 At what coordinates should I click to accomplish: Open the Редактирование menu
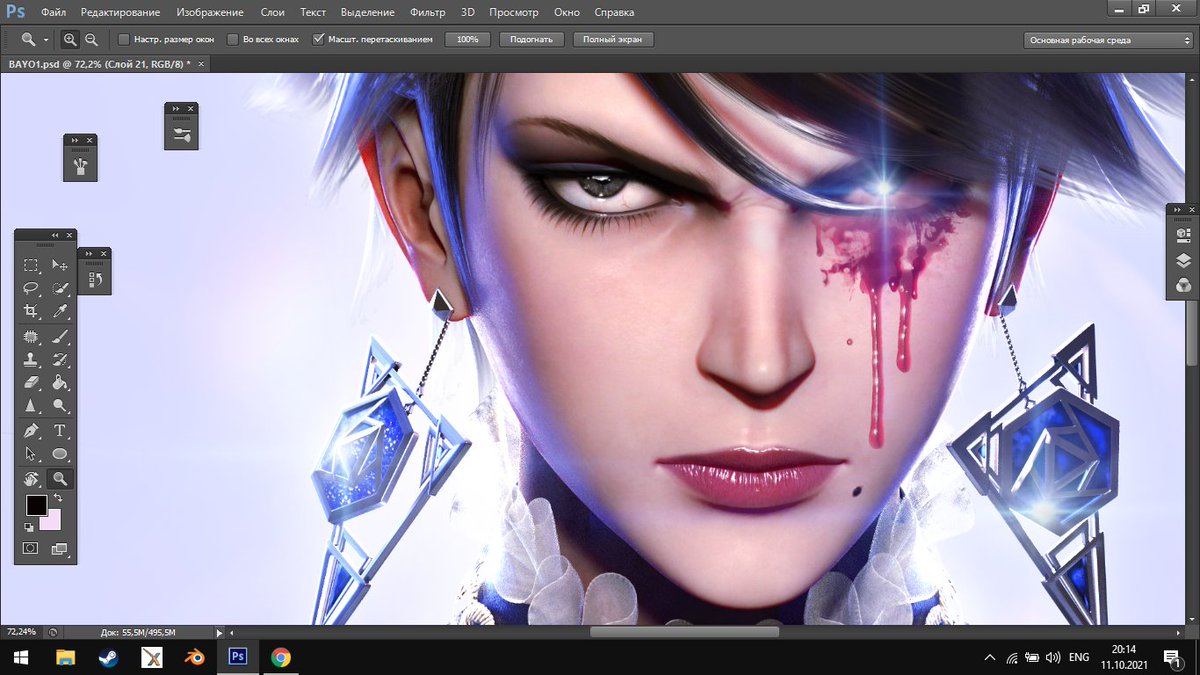point(120,13)
